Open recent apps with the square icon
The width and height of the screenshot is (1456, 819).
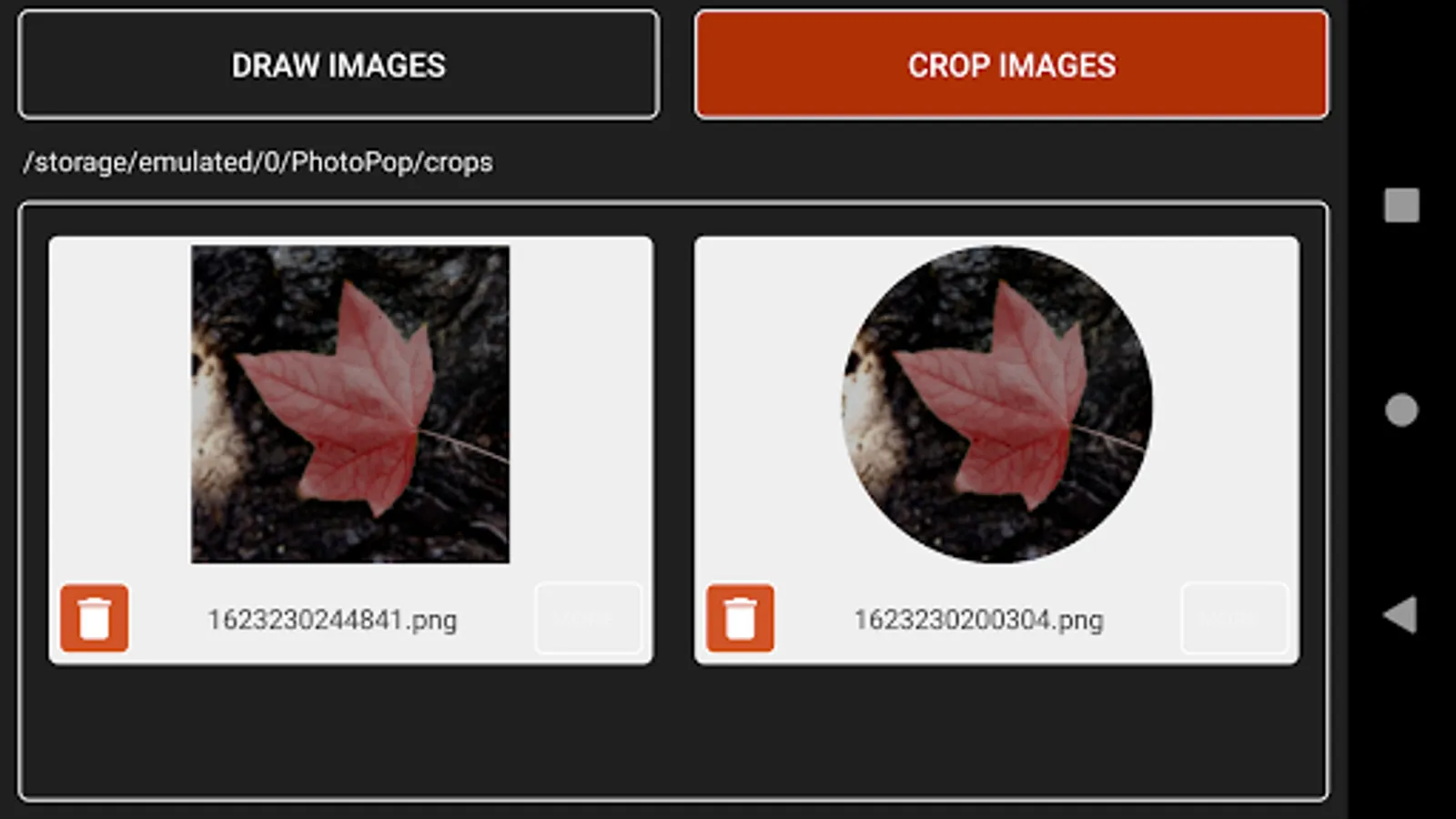tap(1401, 206)
